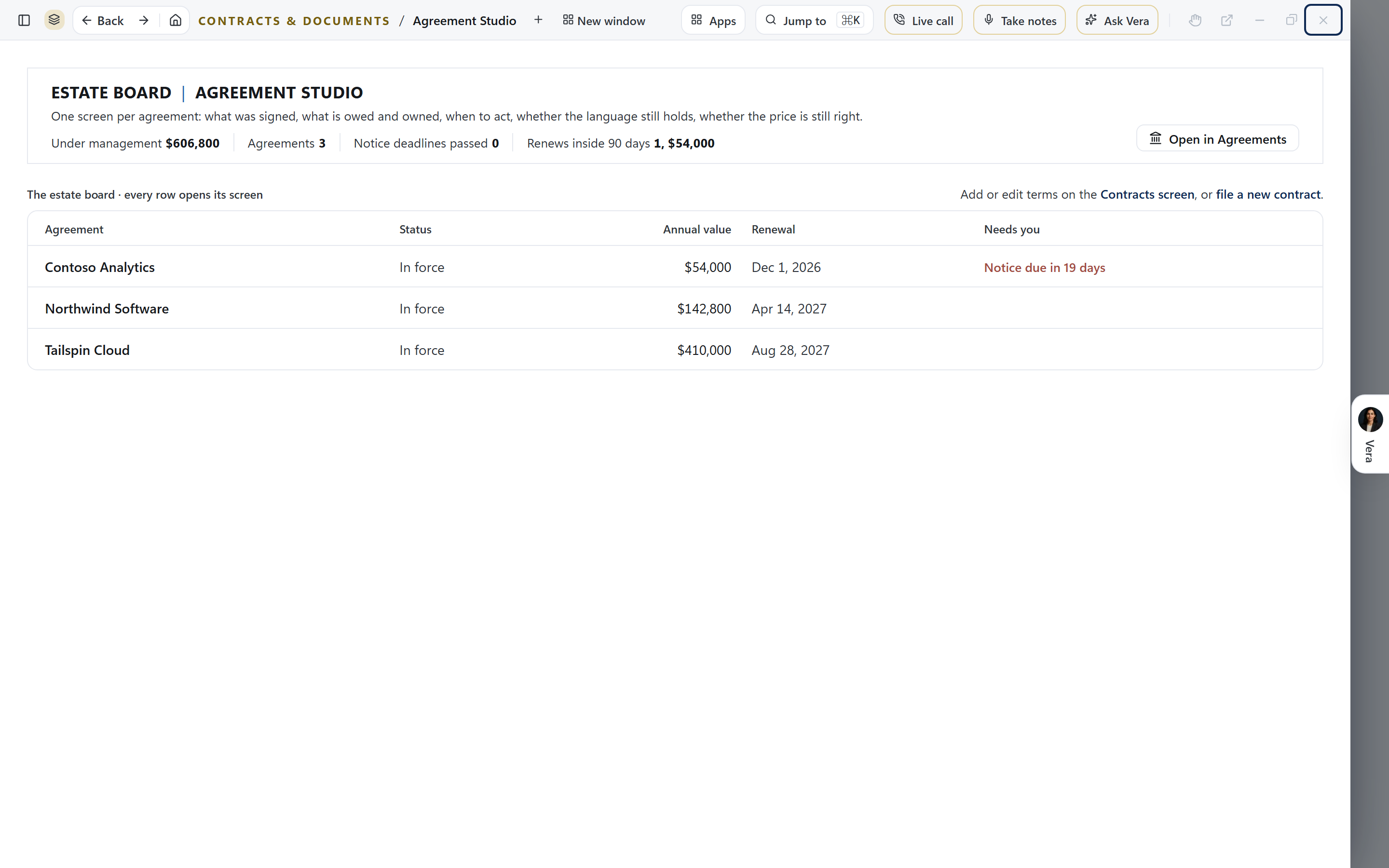This screenshot has width=1389, height=868.
Task: Open the Contoso Analytics agreement row
Action: point(675,267)
